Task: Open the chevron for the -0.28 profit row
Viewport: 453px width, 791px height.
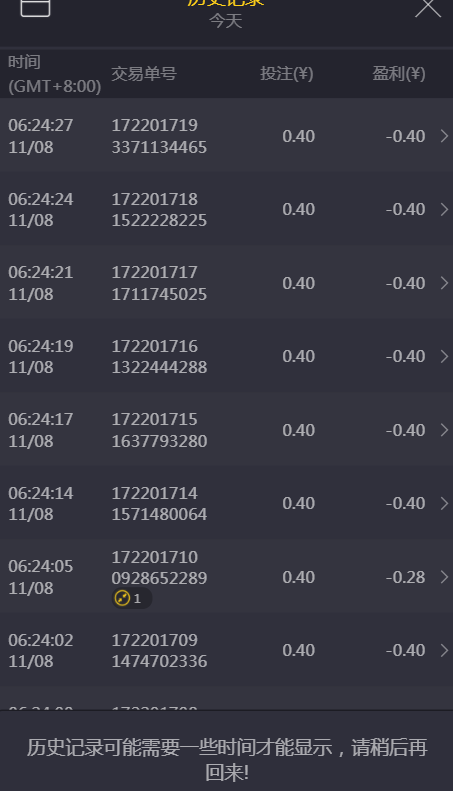Action: point(444,577)
